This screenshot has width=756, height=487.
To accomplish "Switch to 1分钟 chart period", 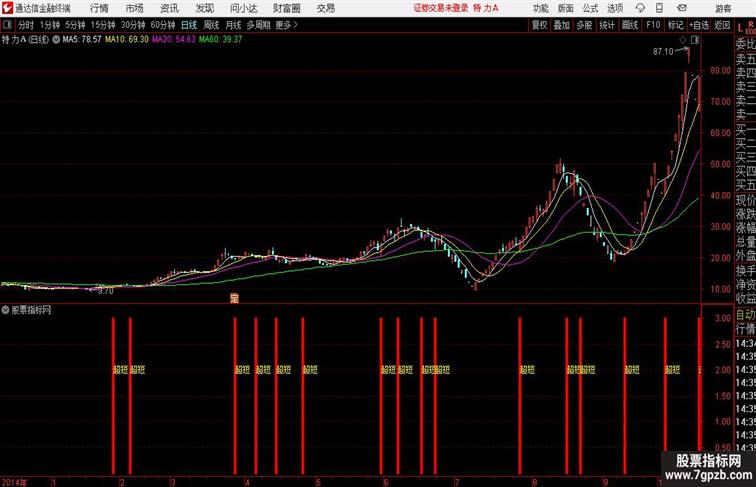I will coord(50,25).
